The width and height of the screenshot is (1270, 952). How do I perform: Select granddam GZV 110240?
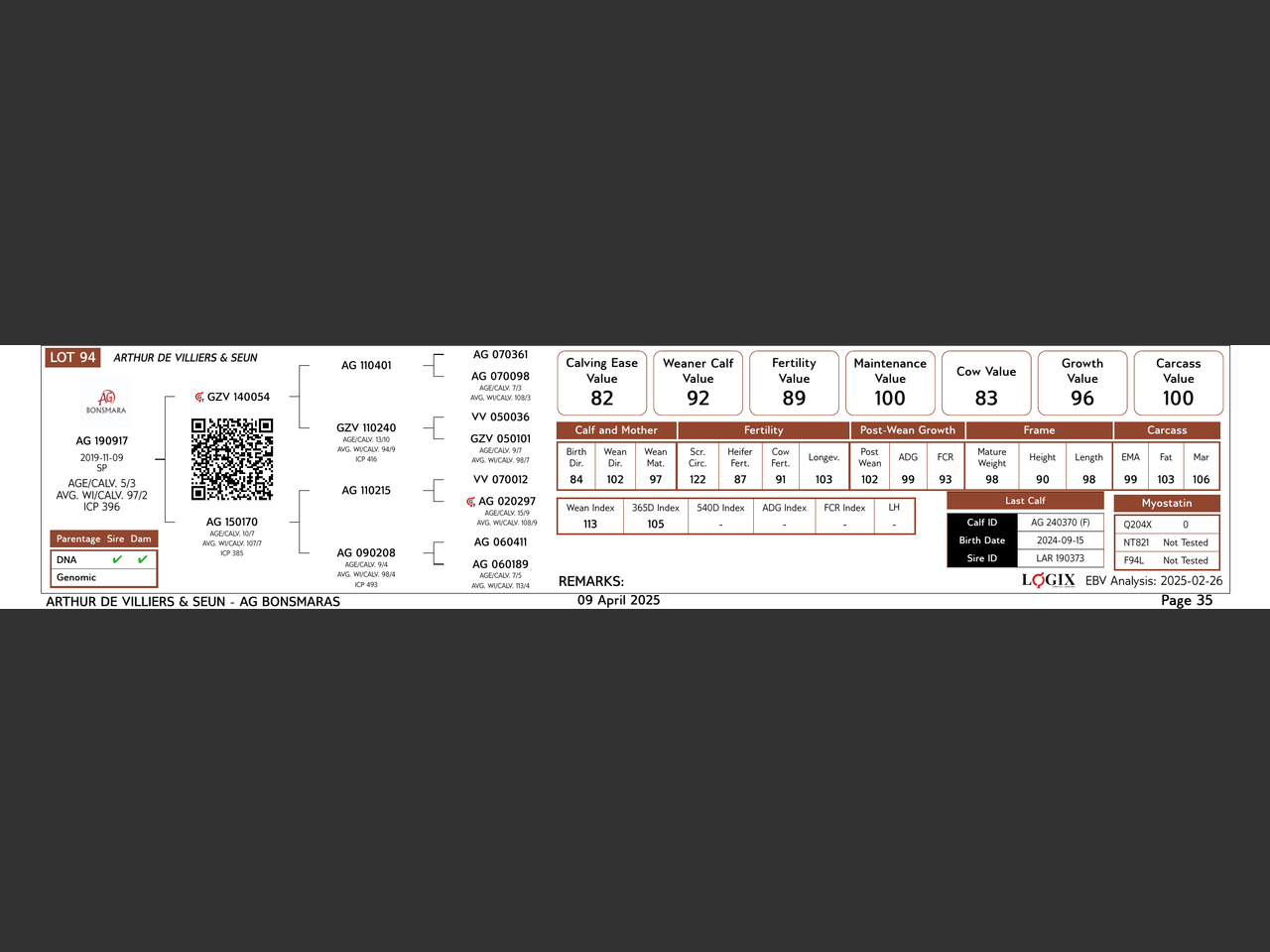366,427
